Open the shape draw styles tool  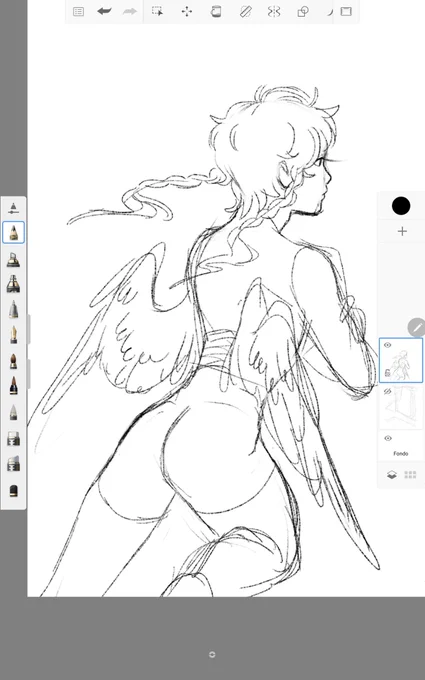point(303,12)
